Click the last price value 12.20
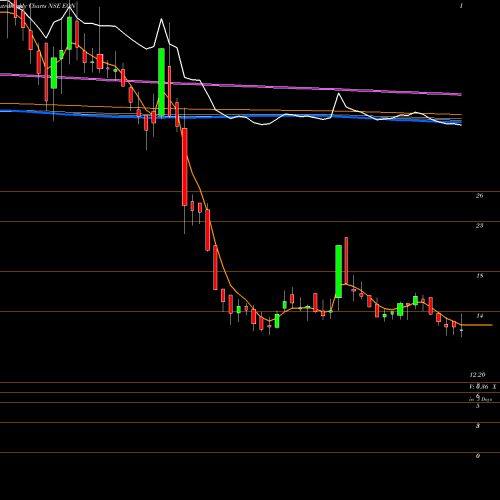The height and width of the screenshot is (500, 500). (x=478, y=375)
